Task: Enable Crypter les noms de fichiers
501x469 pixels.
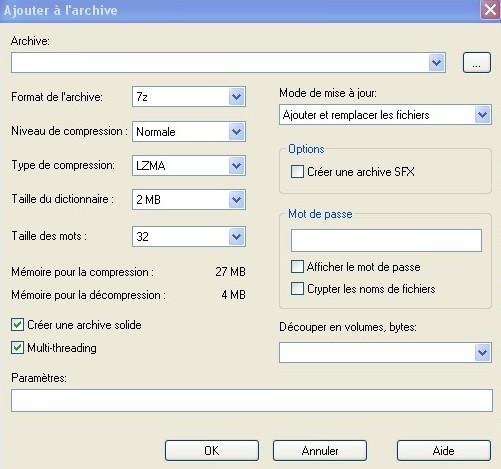Action: click(x=297, y=289)
